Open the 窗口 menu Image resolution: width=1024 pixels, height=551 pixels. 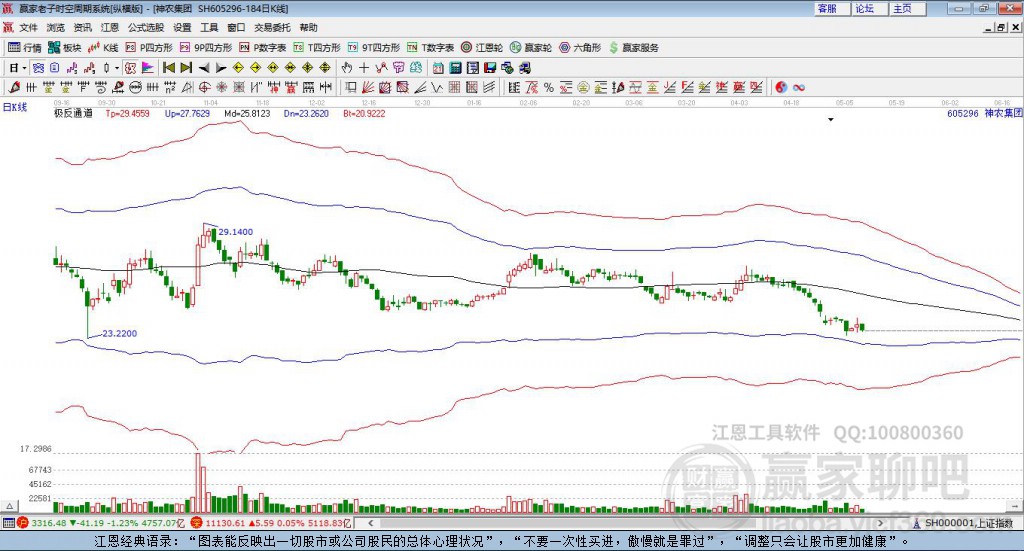click(x=236, y=27)
